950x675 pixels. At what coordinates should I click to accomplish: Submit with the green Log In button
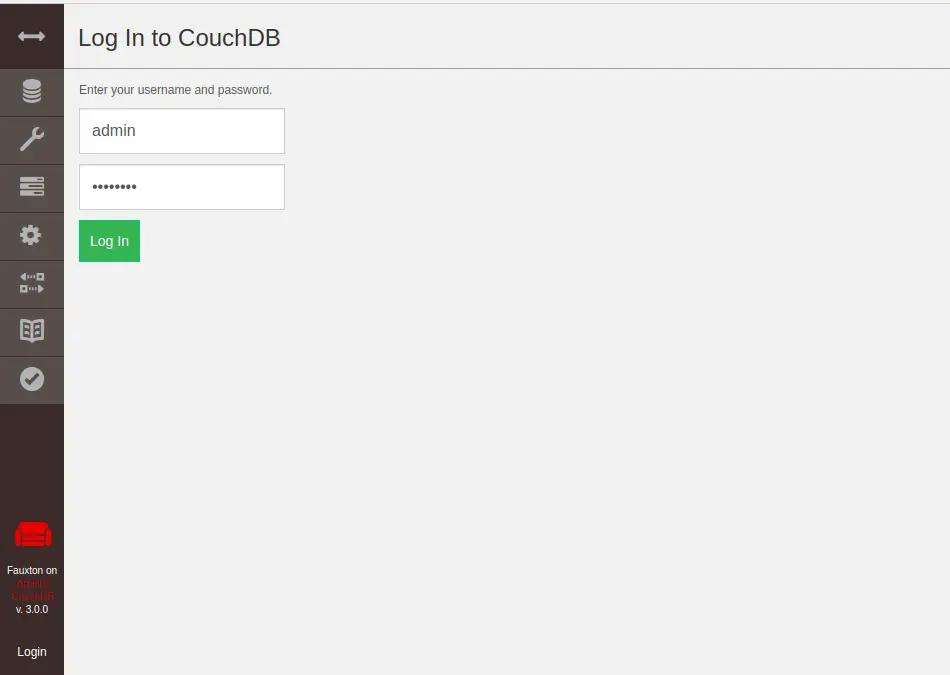point(109,241)
